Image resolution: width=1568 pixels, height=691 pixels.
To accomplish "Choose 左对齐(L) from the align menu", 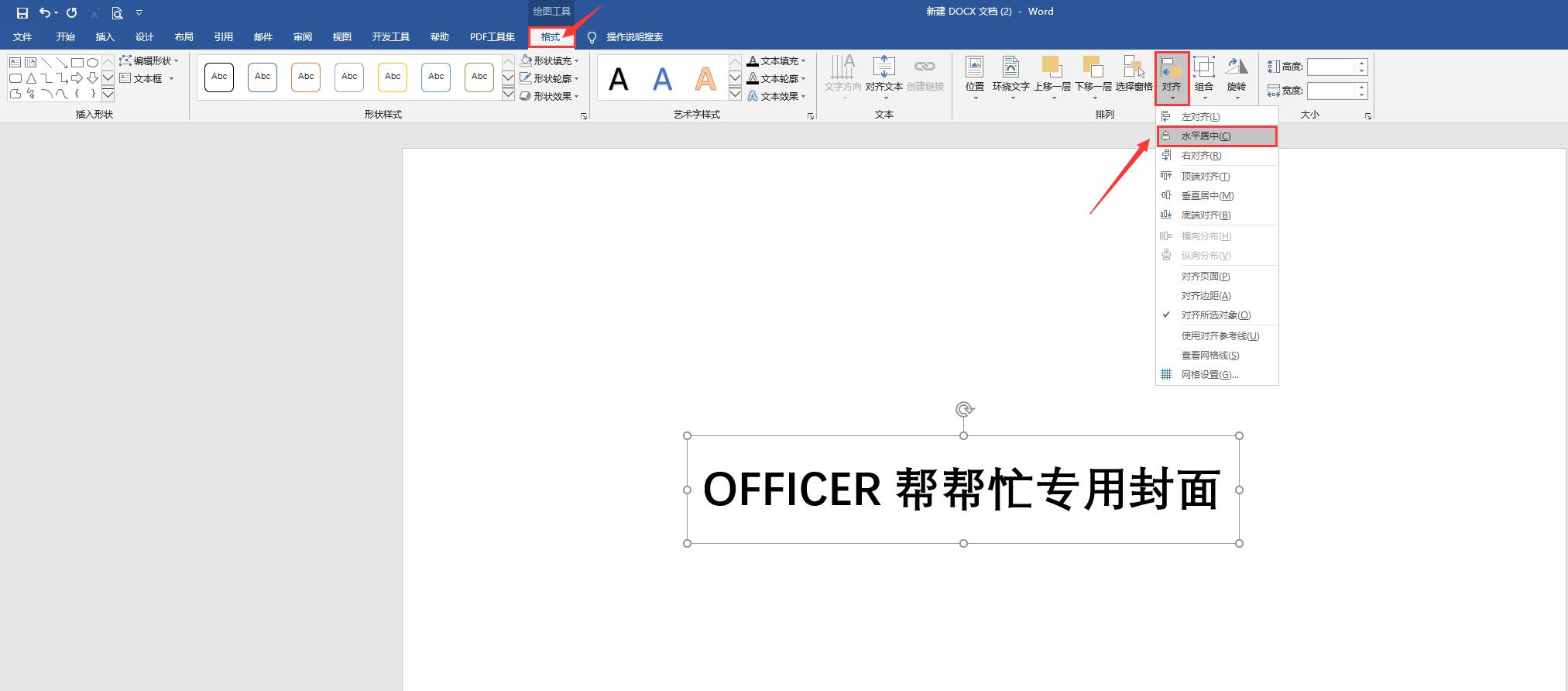I will (1216, 117).
